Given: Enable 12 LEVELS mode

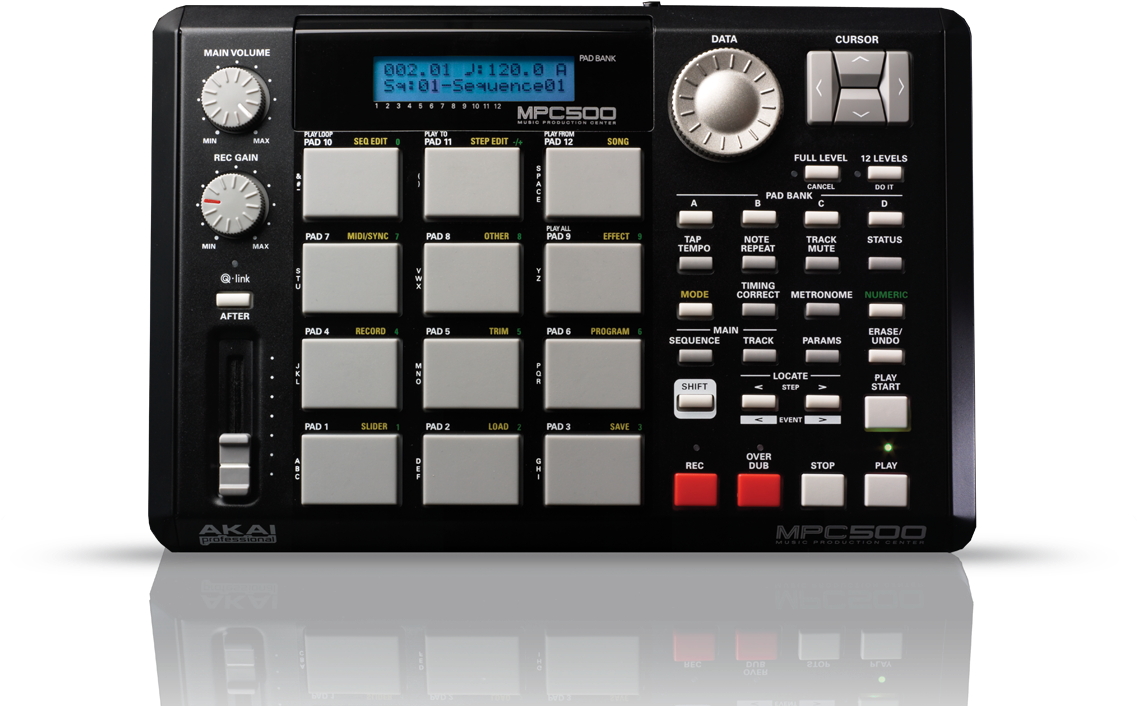Looking at the screenshot, I should 884,172.
